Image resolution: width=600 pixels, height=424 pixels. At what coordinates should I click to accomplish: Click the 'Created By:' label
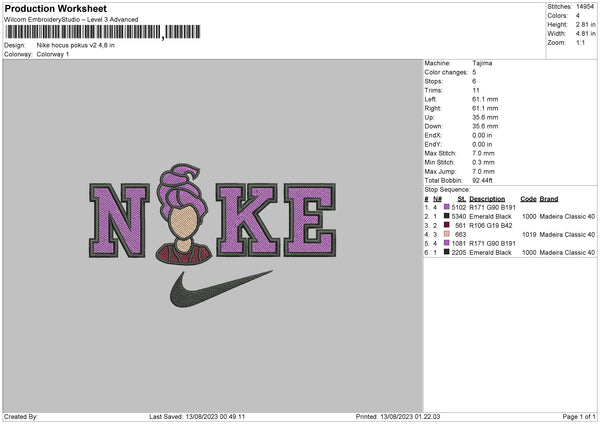(x=21, y=416)
